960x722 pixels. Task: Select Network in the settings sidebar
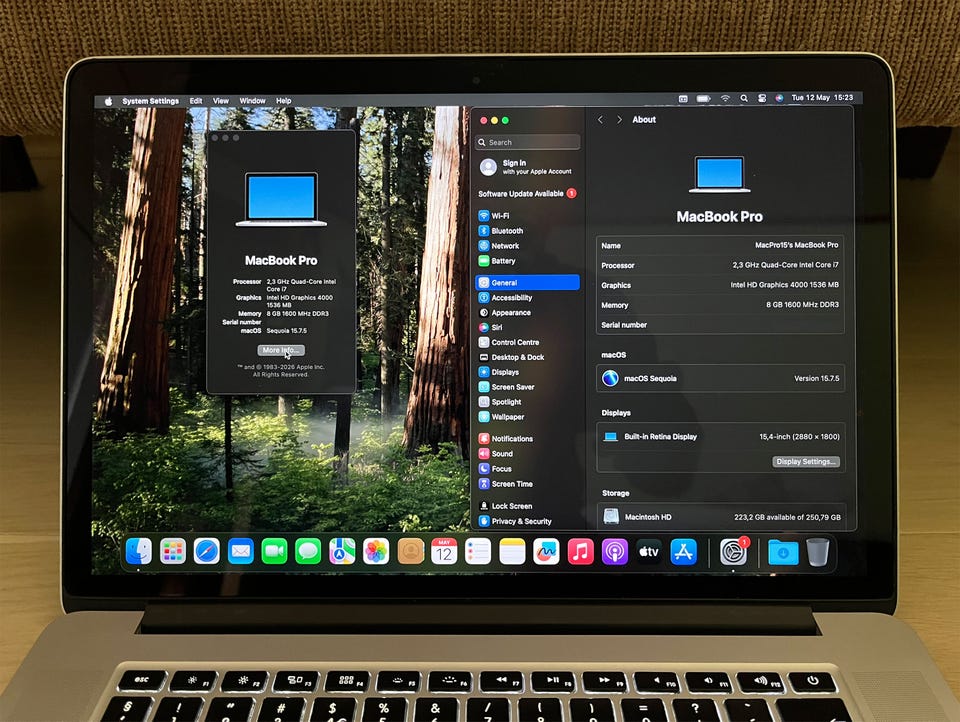(498, 246)
